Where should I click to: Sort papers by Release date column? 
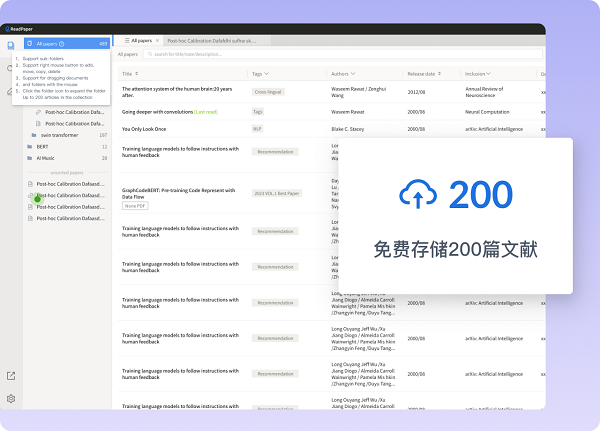(x=440, y=74)
